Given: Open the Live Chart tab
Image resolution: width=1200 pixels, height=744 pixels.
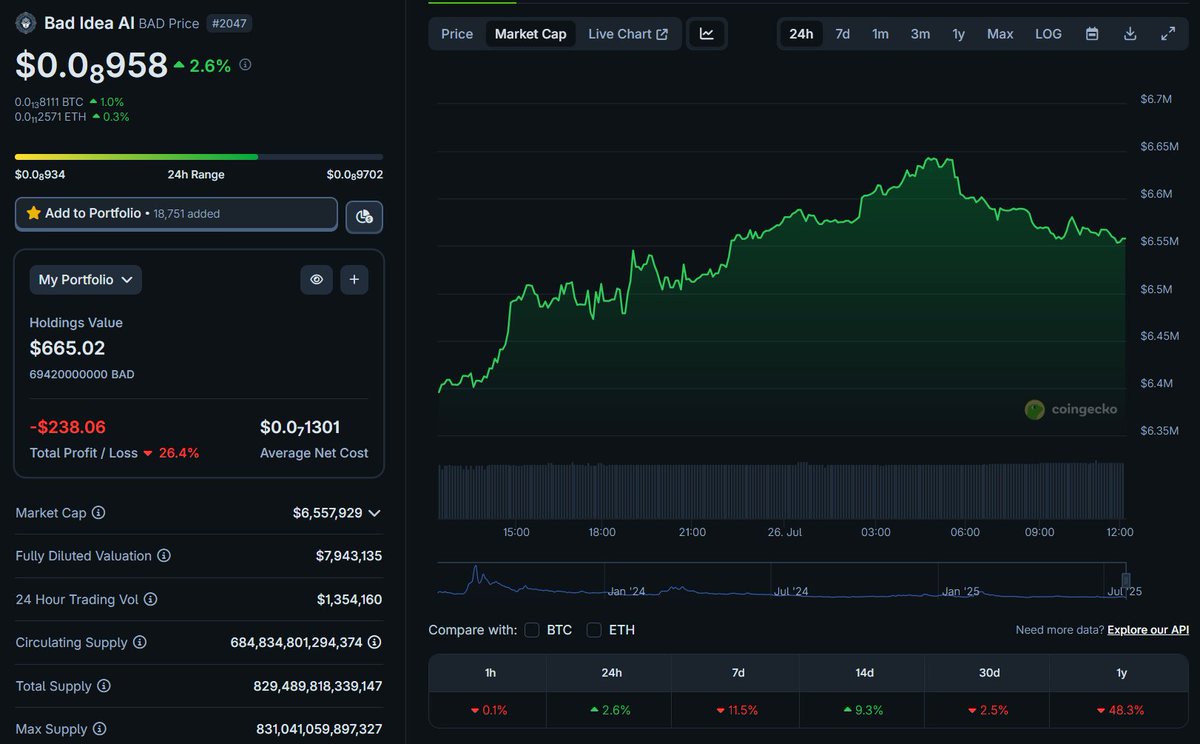Looking at the screenshot, I should coord(628,34).
